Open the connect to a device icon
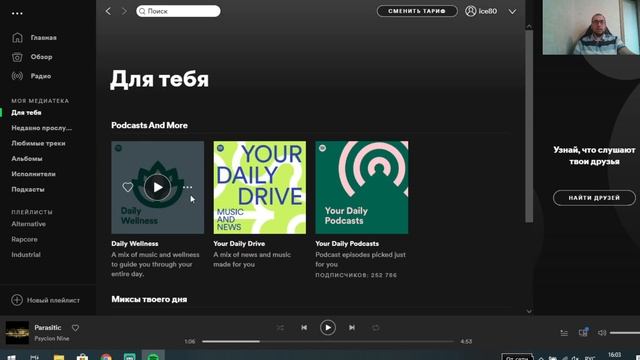This screenshot has height=360, width=640. tap(583, 332)
